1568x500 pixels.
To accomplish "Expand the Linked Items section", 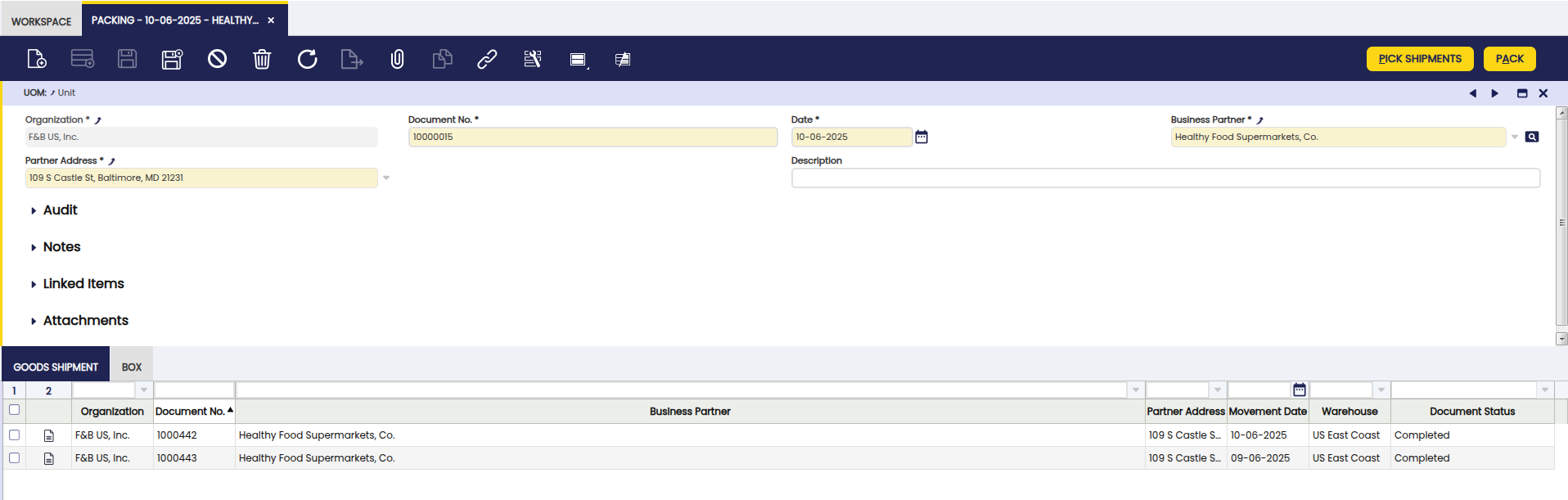I will click(83, 284).
